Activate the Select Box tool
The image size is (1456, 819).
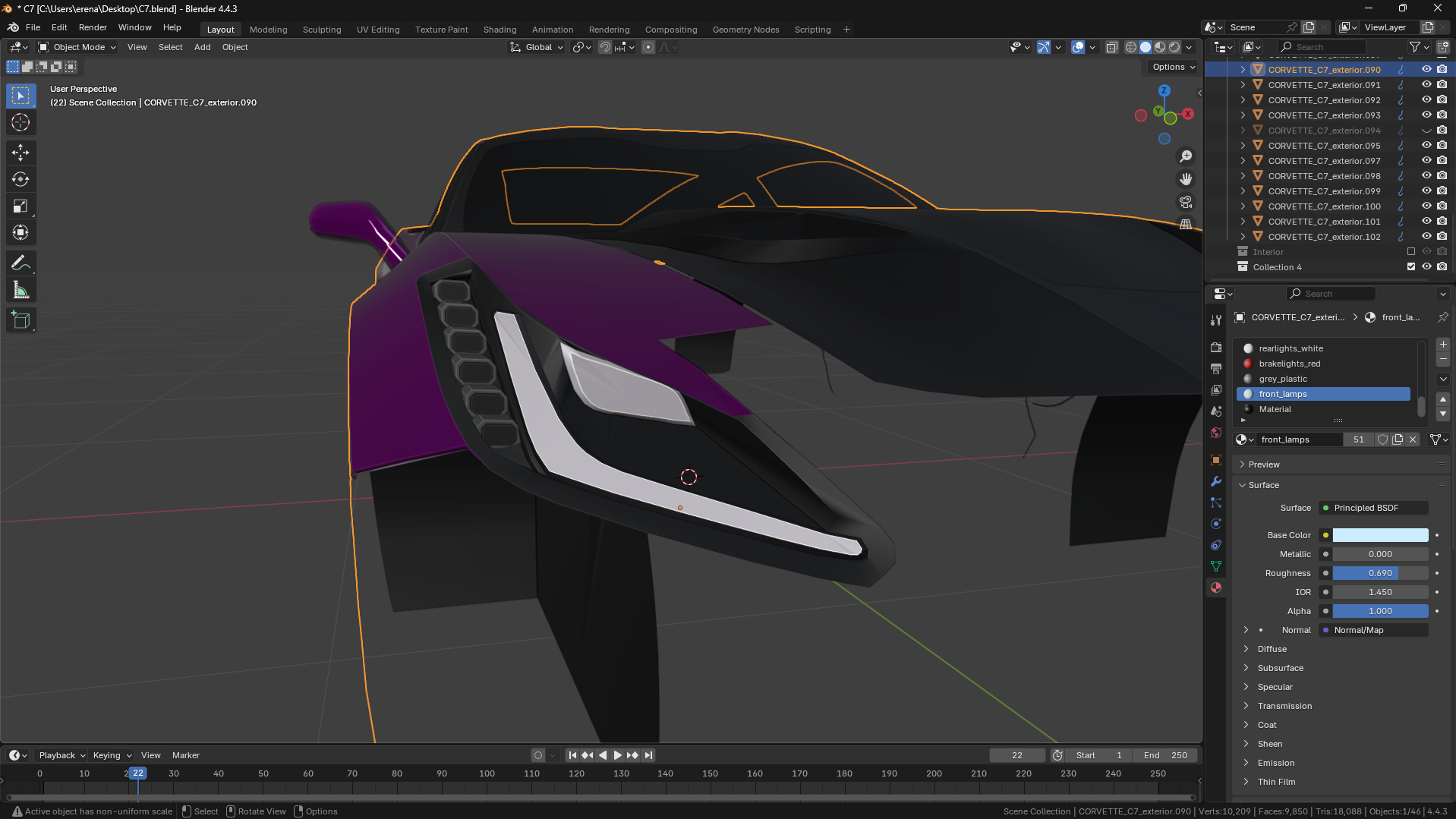pos(20,96)
